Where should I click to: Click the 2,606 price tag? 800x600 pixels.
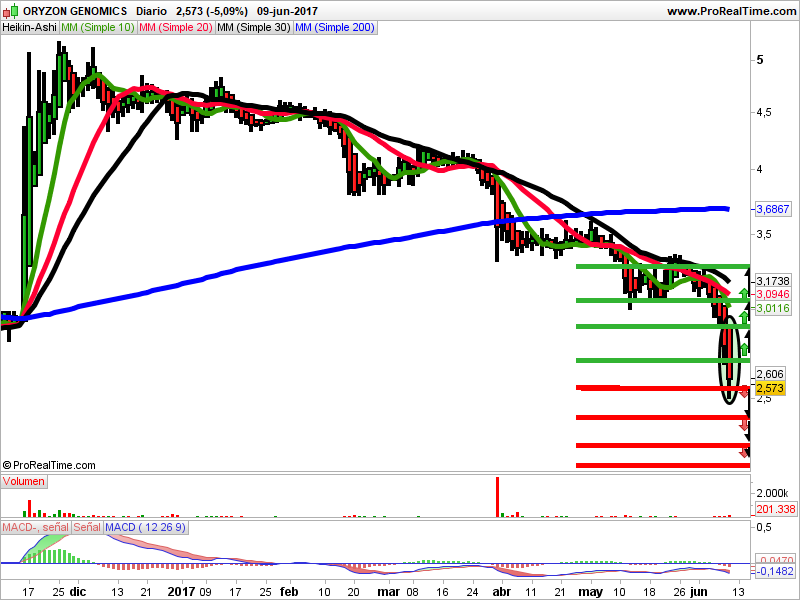770,374
